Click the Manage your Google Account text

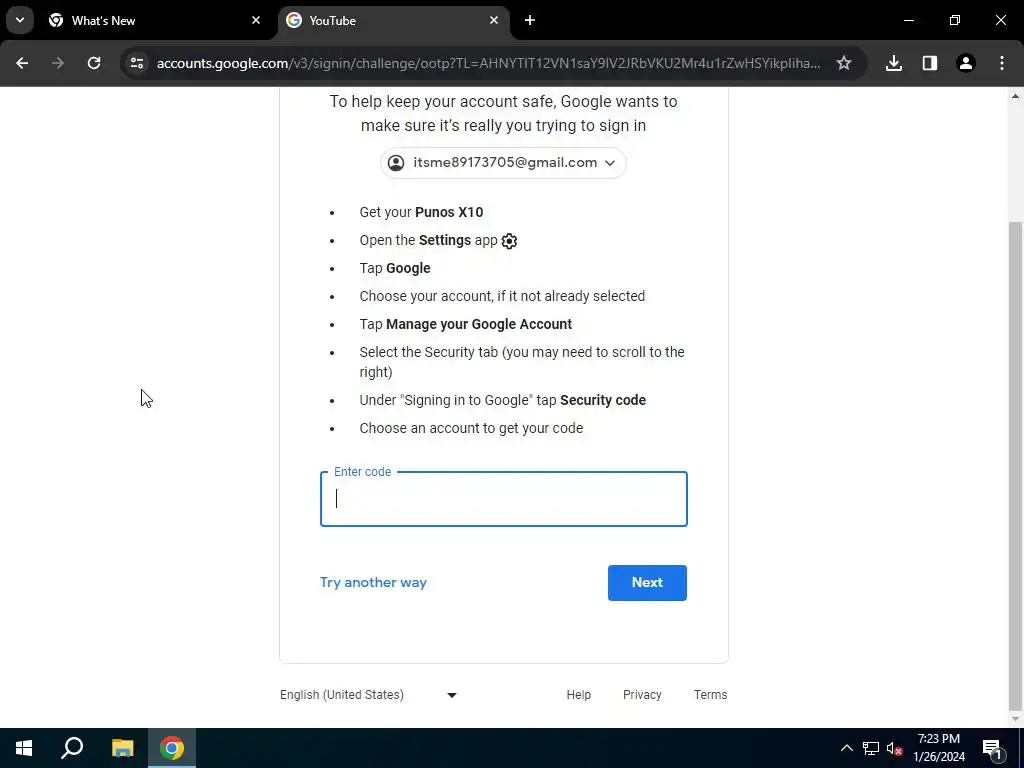479,325
